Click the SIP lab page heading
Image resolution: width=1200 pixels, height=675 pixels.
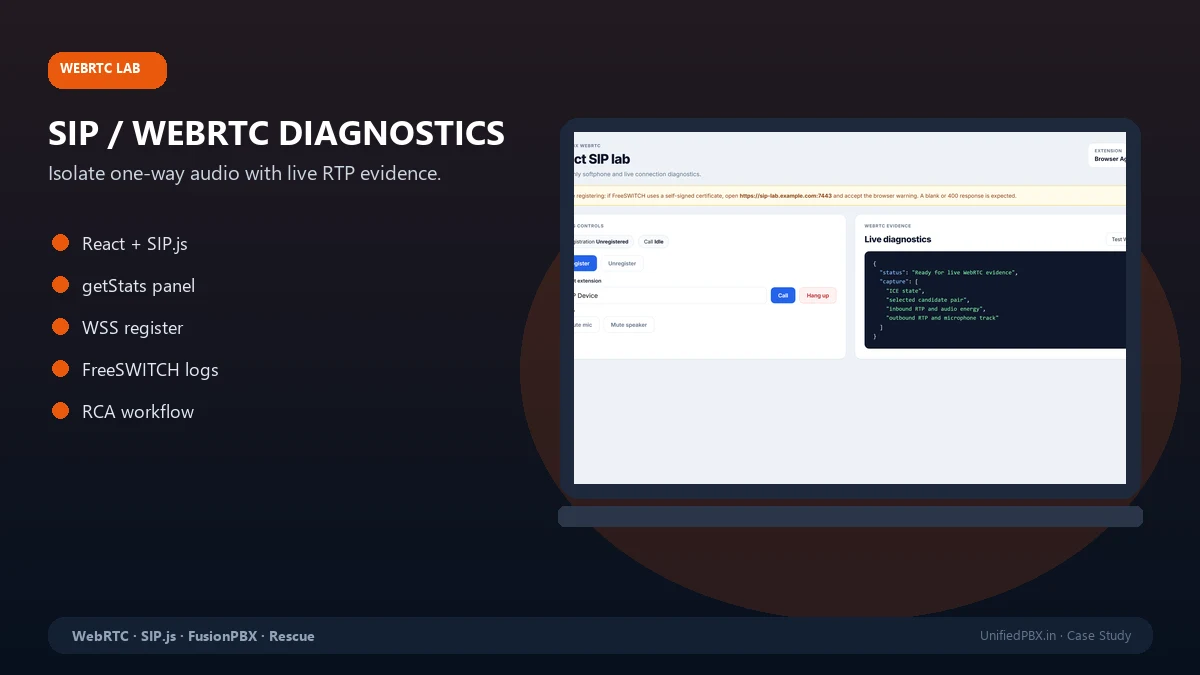[x=602, y=159]
